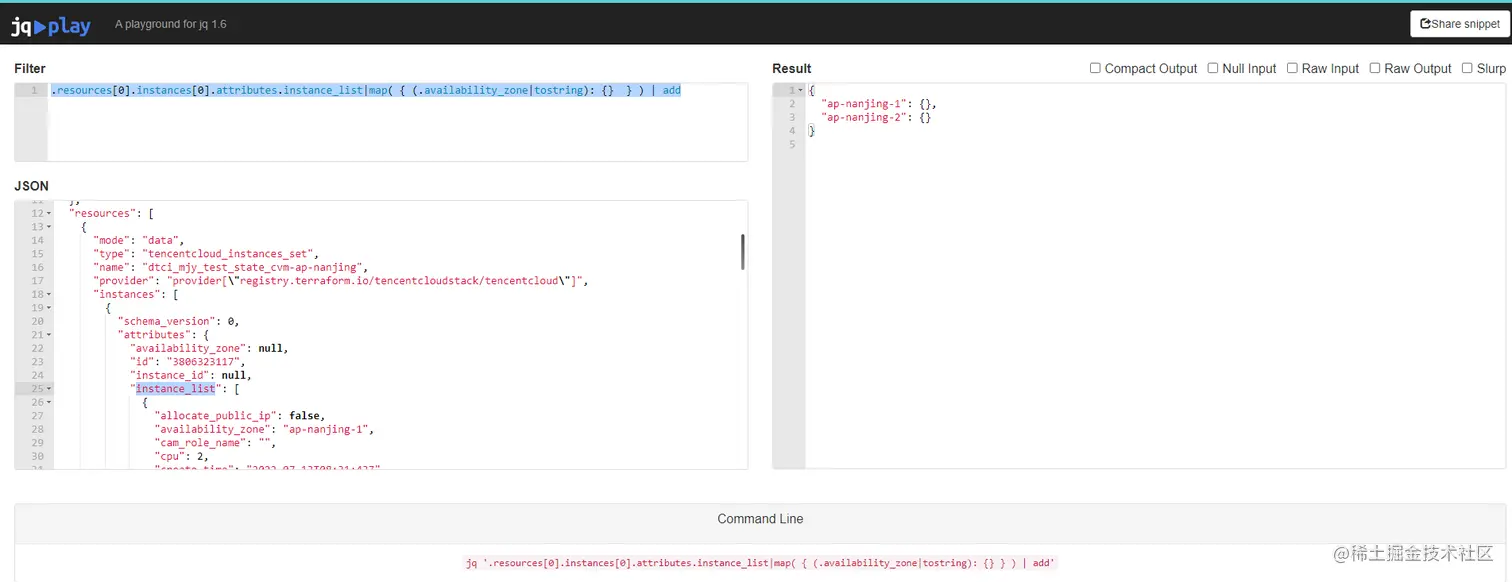
Task: Click the Share snippet button
Action: coord(1460,24)
